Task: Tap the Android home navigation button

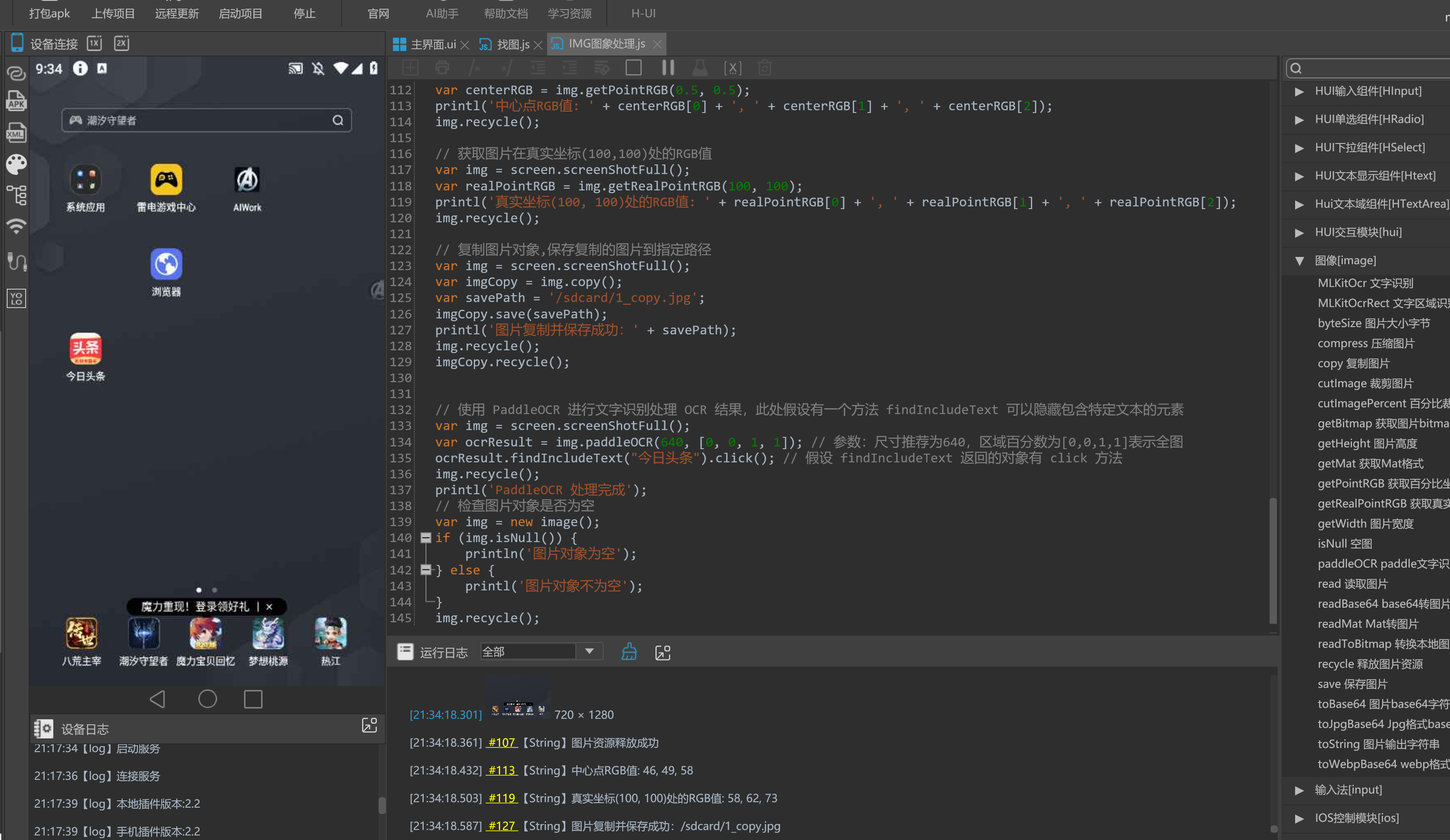Action: point(207,699)
